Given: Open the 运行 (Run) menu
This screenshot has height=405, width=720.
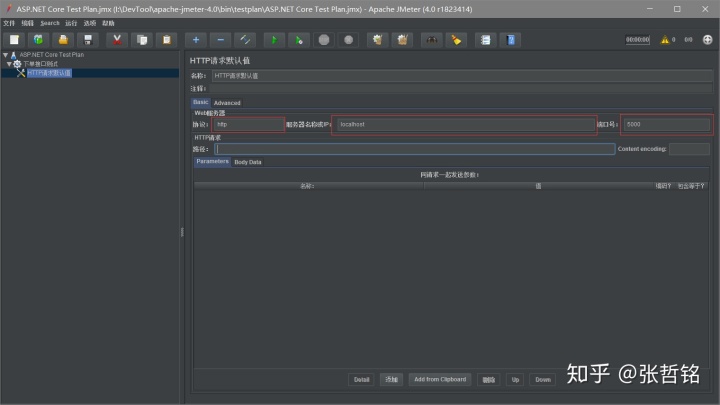Looking at the screenshot, I should pyautogui.click(x=71, y=23).
